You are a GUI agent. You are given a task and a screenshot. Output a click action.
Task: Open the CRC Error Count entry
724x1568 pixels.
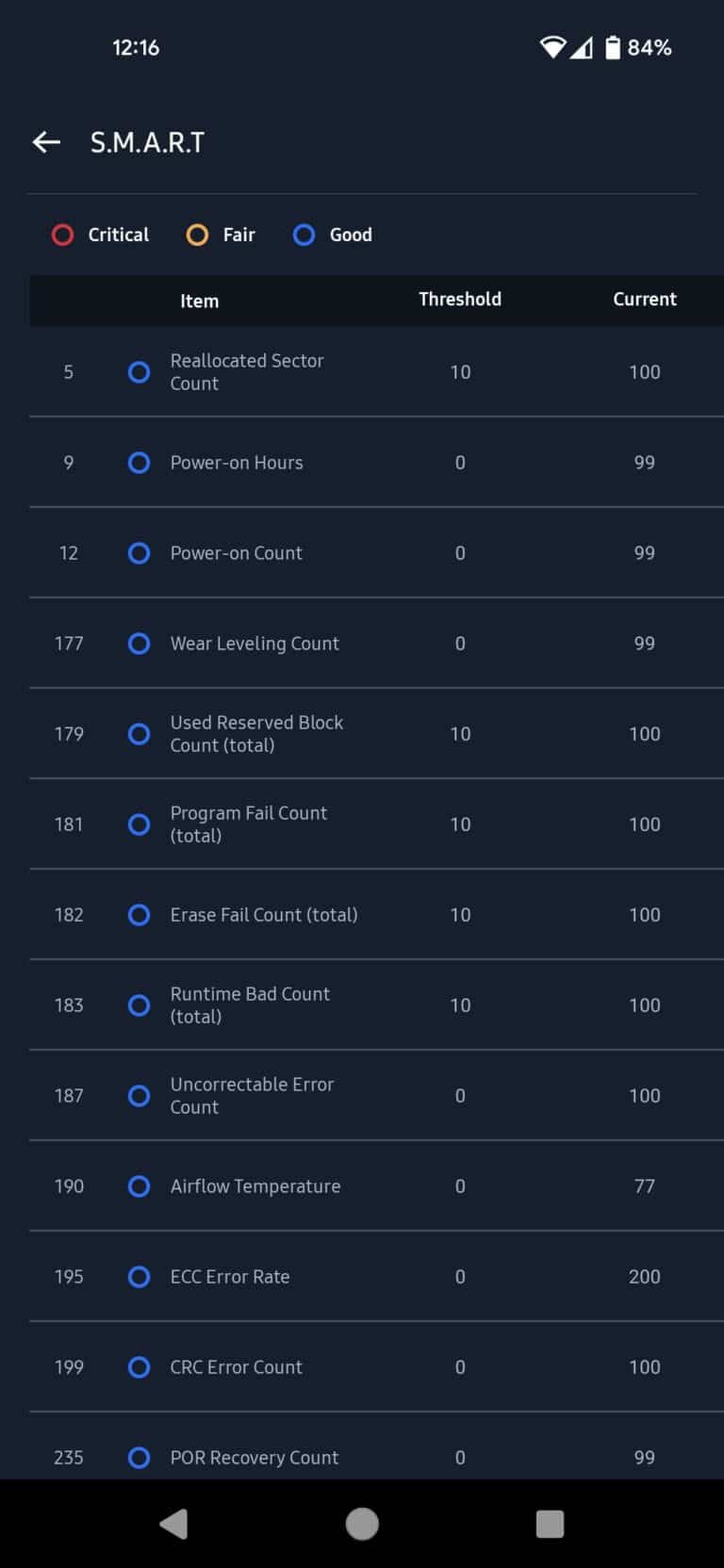[x=377, y=1367]
